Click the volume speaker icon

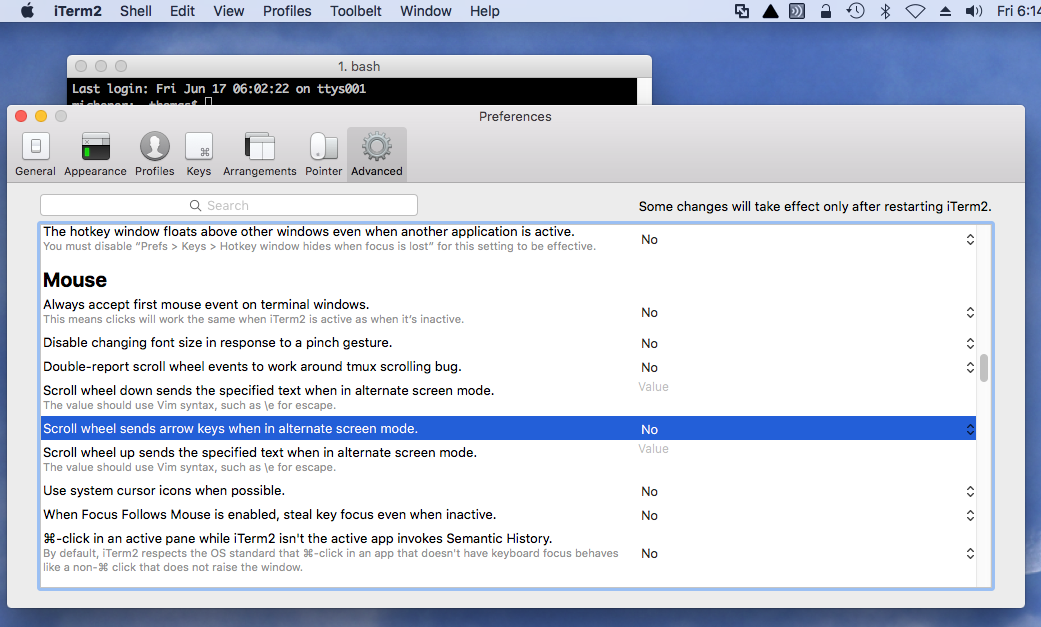pyautogui.click(x=973, y=11)
